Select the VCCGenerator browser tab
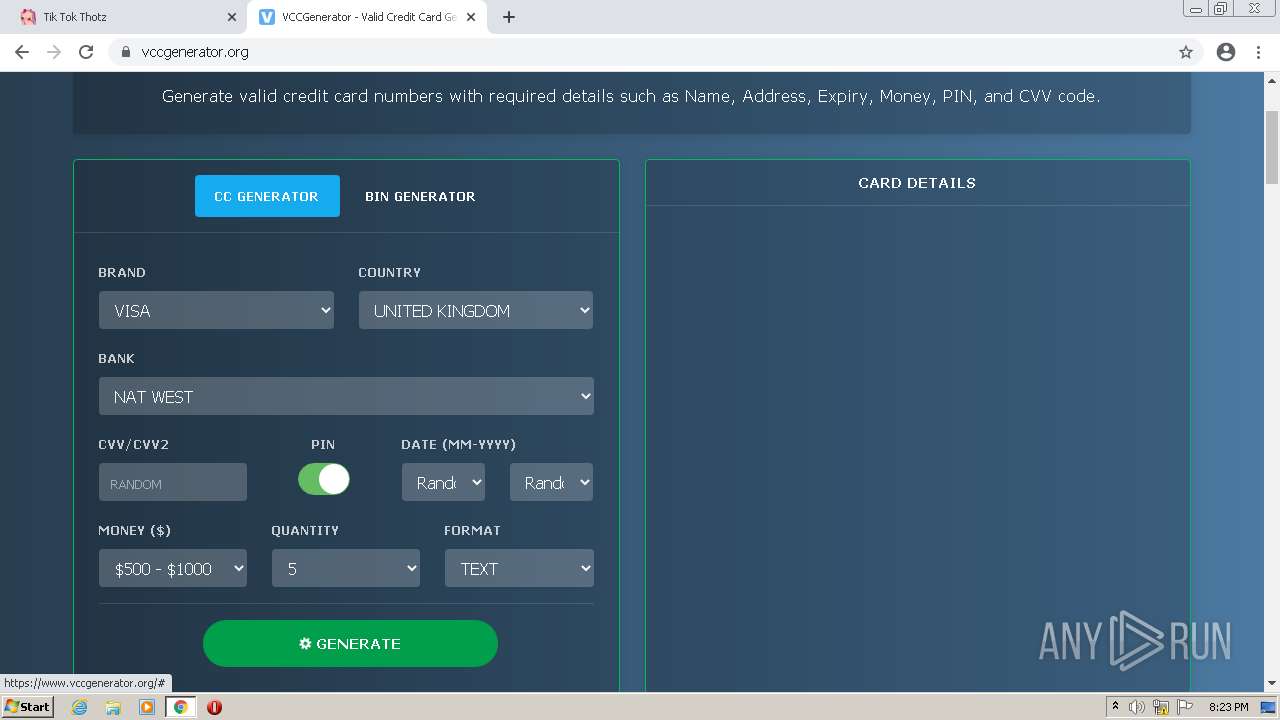Image resolution: width=1280 pixels, height=720 pixels. [367, 17]
